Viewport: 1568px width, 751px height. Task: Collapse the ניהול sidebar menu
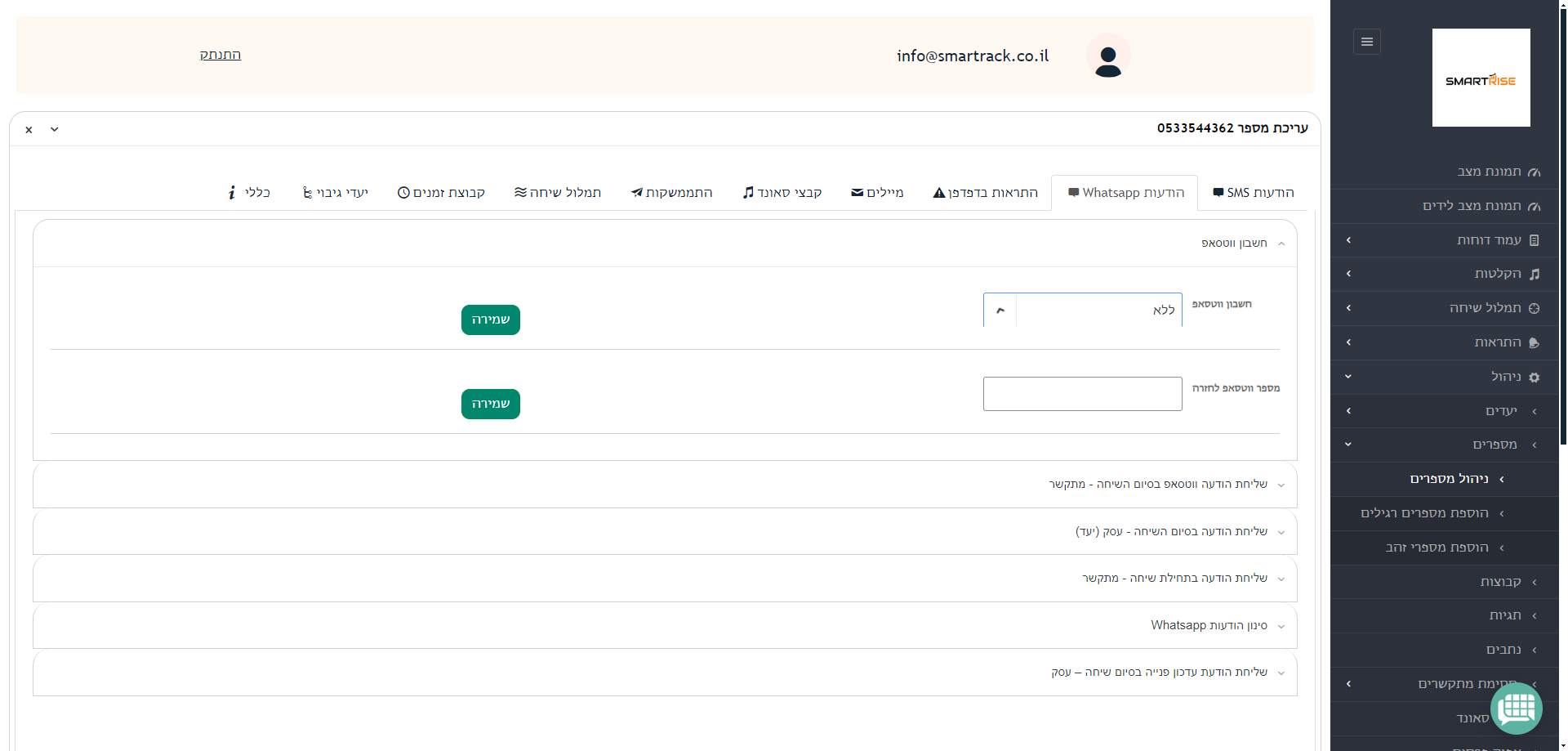[1444, 377]
